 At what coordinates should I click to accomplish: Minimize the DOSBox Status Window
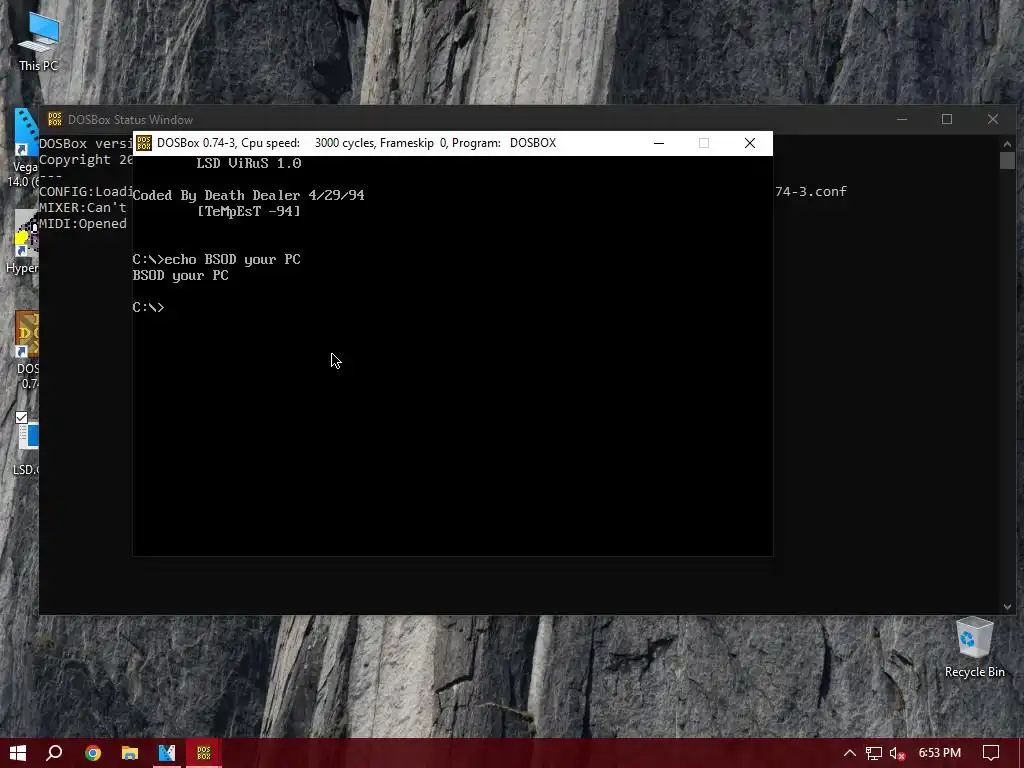(x=902, y=119)
